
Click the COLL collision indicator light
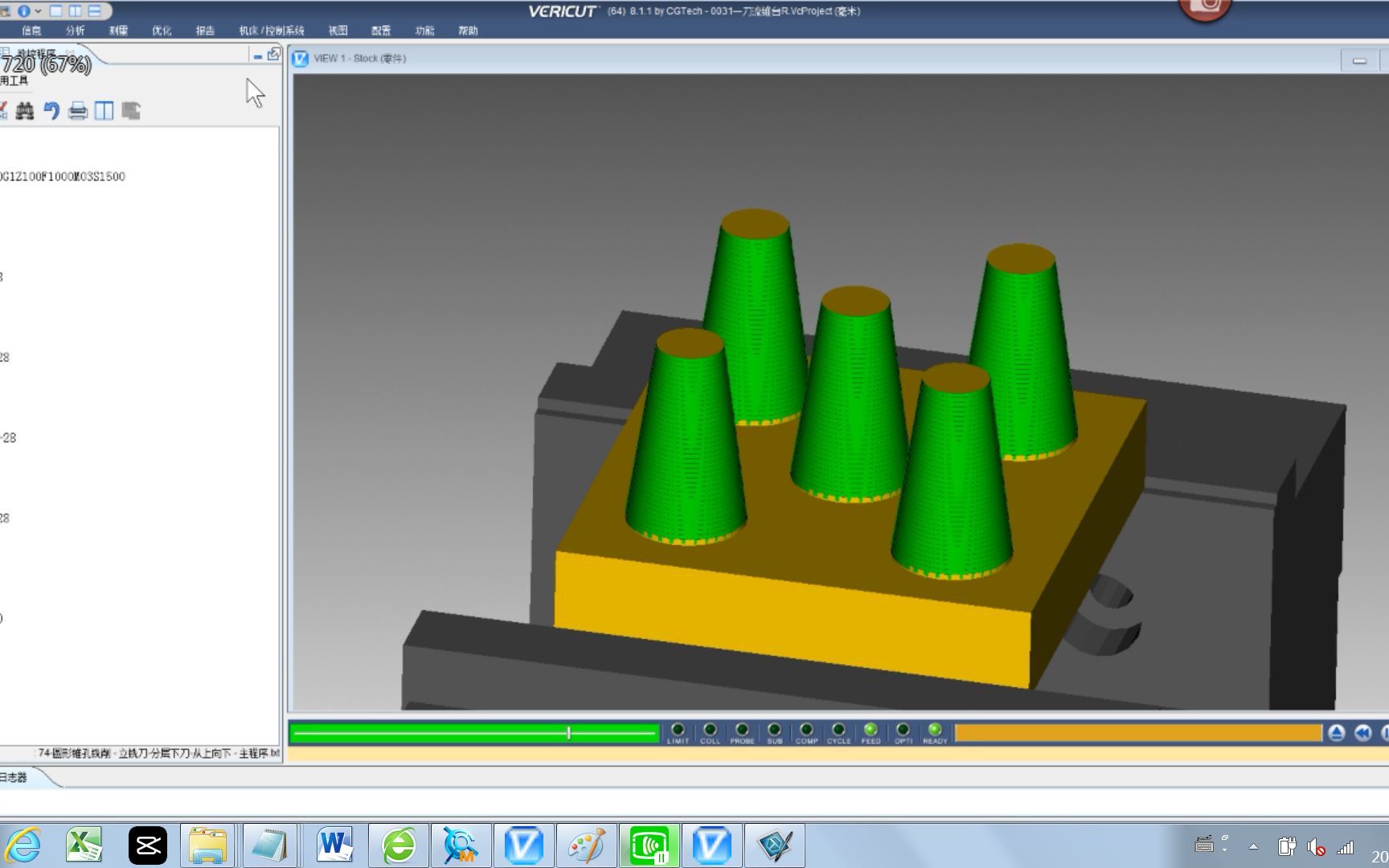click(x=710, y=730)
